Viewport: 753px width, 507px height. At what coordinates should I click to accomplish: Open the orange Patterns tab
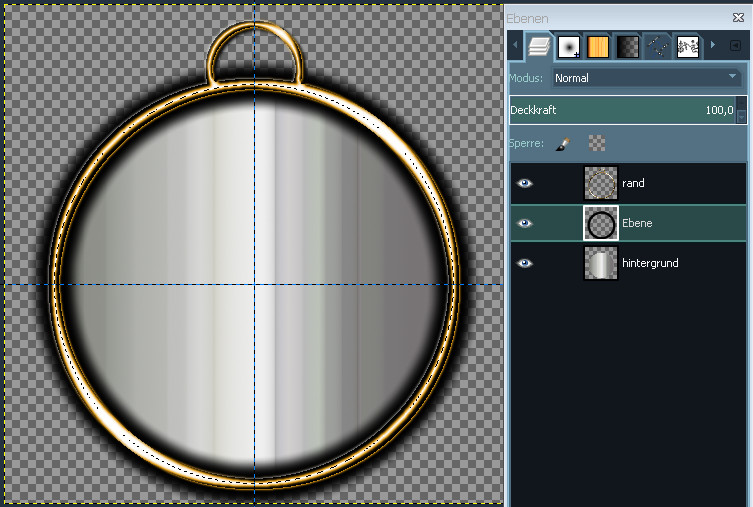(598, 46)
